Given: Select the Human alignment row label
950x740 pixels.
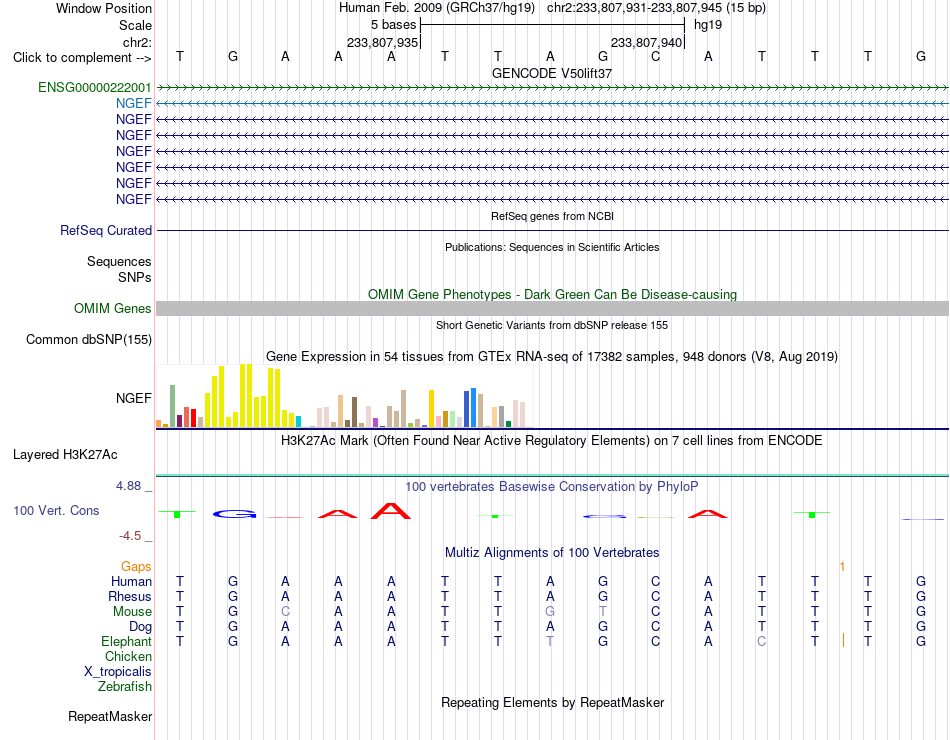Looking at the screenshot, I should tap(131, 581).
